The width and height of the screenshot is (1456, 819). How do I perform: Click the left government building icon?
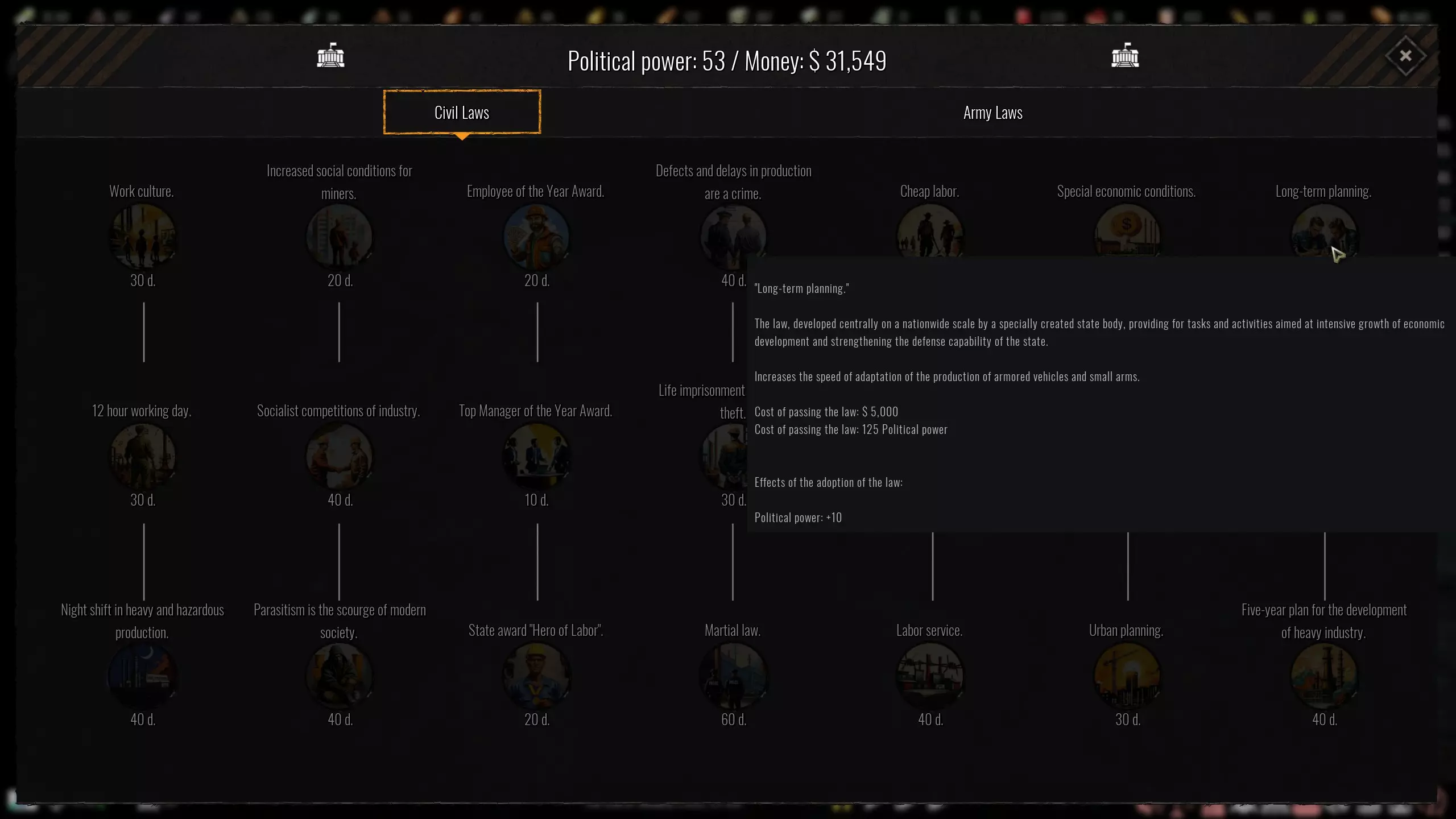point(330,56)
